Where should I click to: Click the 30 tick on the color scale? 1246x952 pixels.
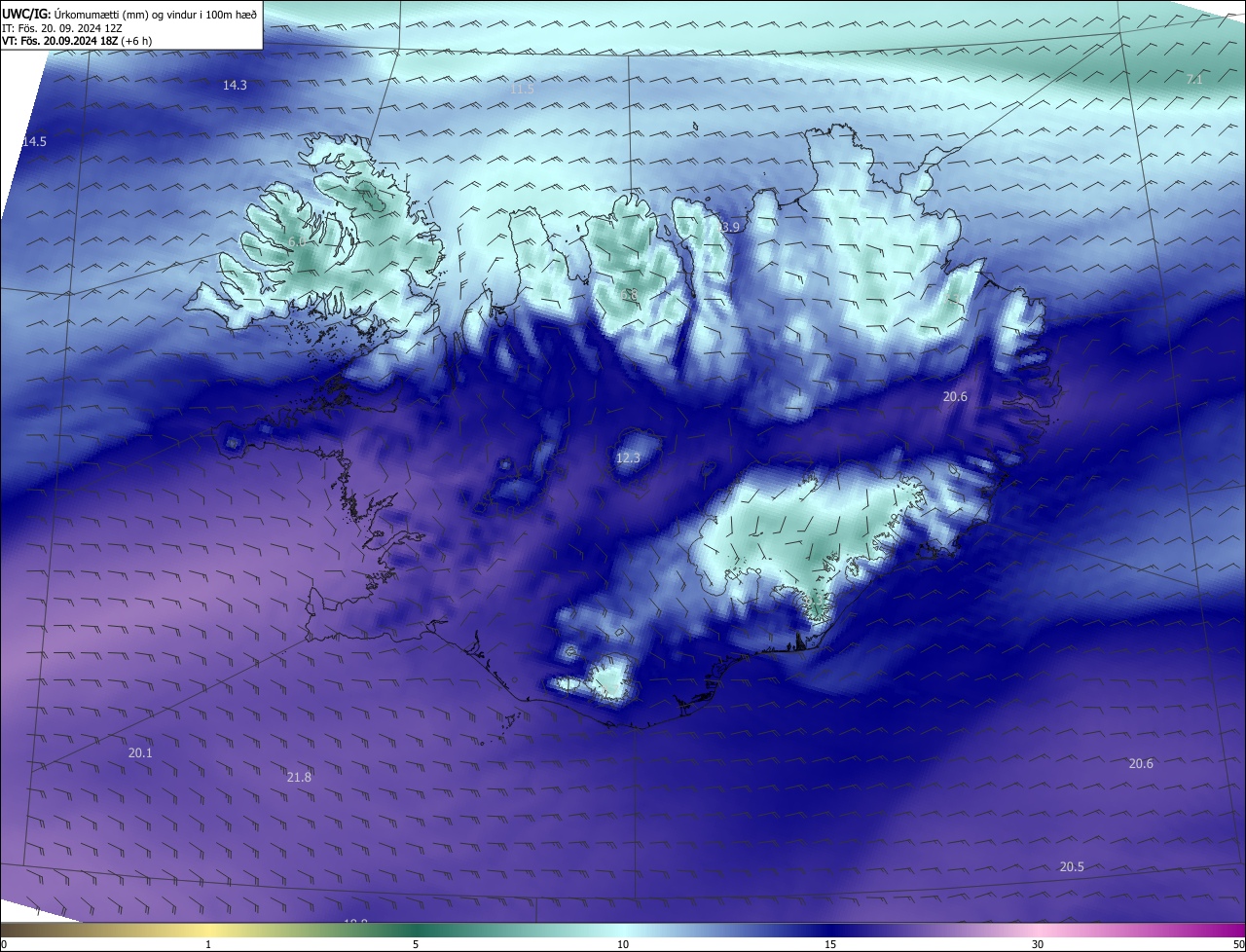tap(1038, 944)
